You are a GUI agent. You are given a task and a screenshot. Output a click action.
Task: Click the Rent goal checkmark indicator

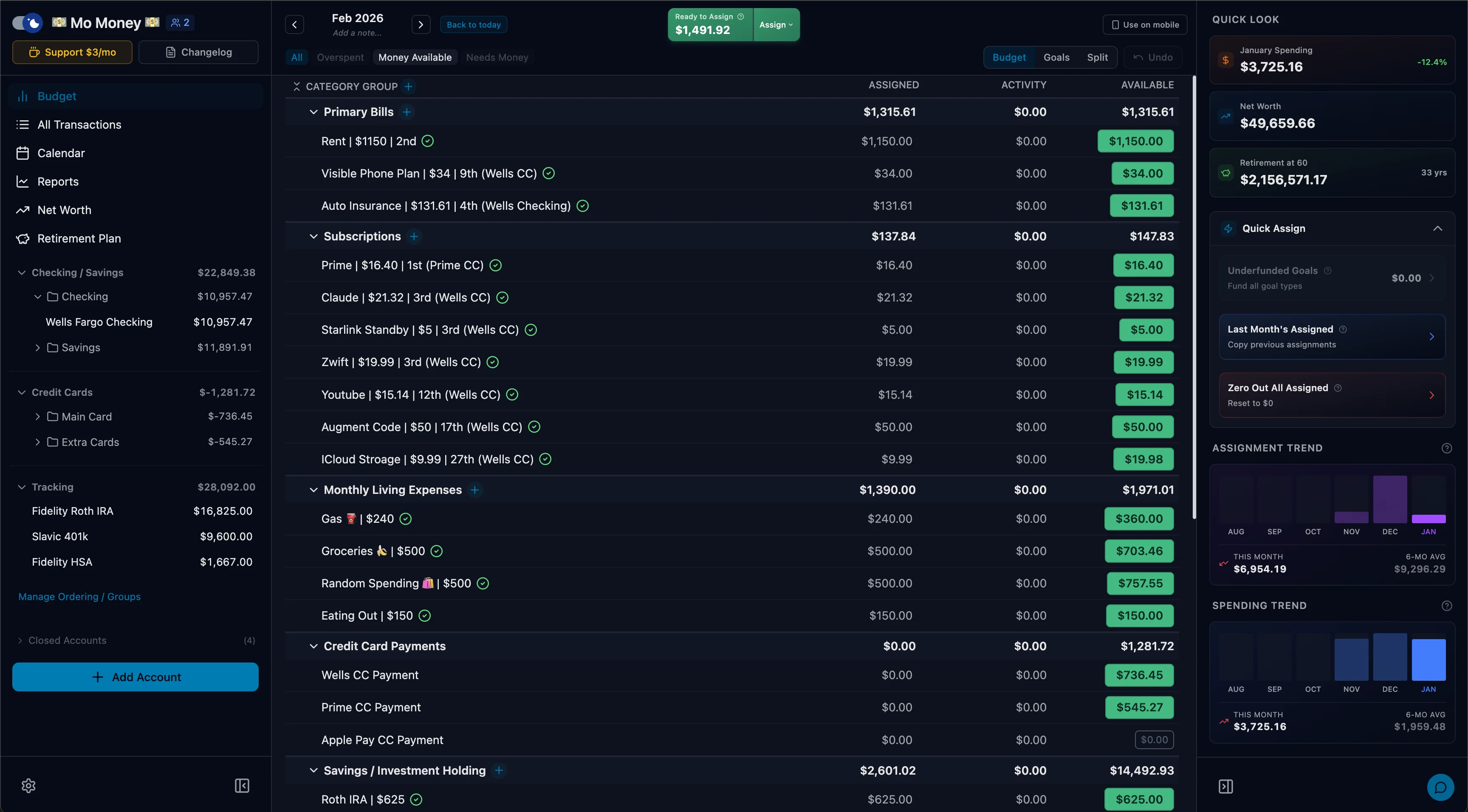point(427,141)
